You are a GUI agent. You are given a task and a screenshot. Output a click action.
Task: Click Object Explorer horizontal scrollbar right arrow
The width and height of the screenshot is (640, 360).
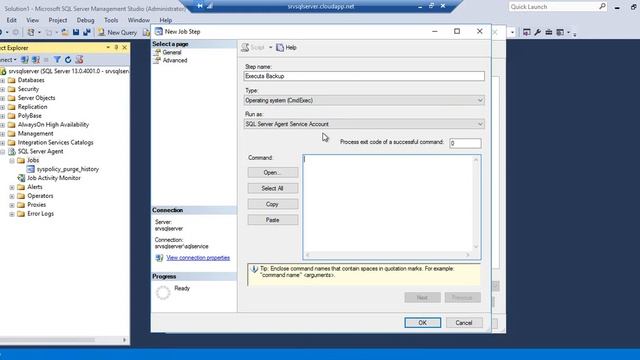tap(124, 340)
